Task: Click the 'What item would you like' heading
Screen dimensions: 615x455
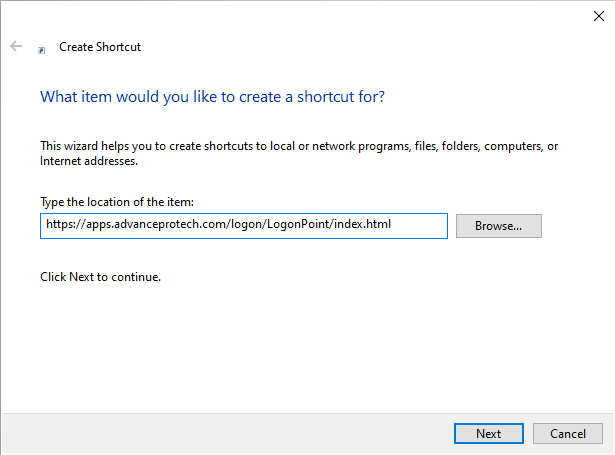Action: click(x=212, y=97)
